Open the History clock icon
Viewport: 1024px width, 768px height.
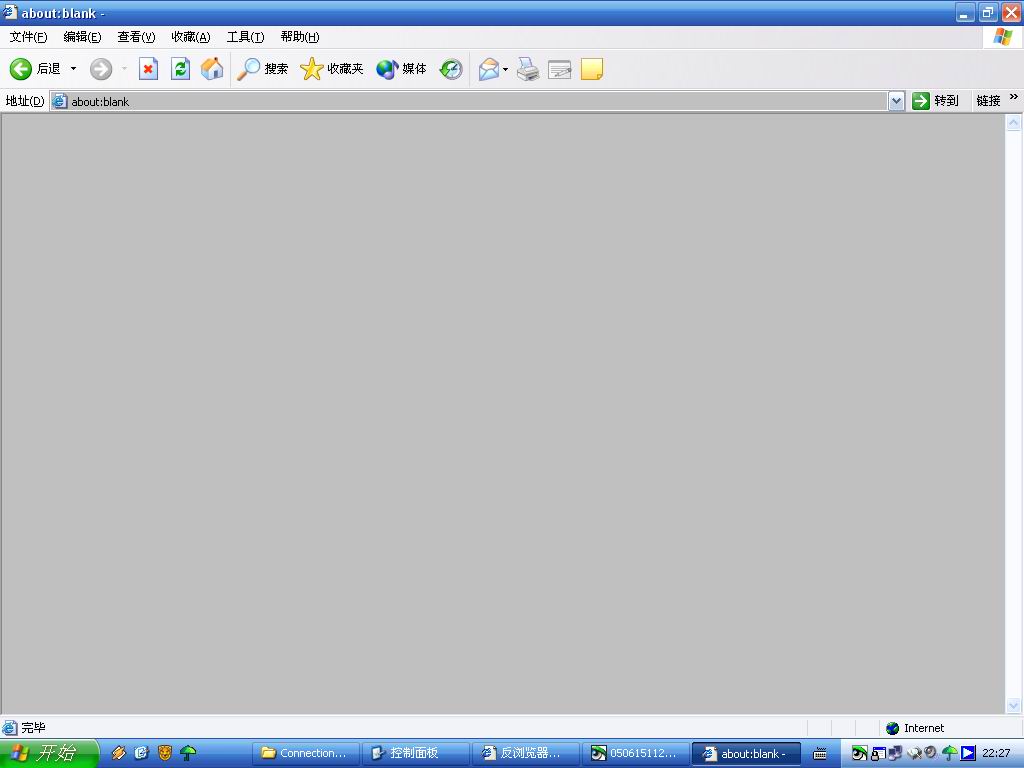451,69
